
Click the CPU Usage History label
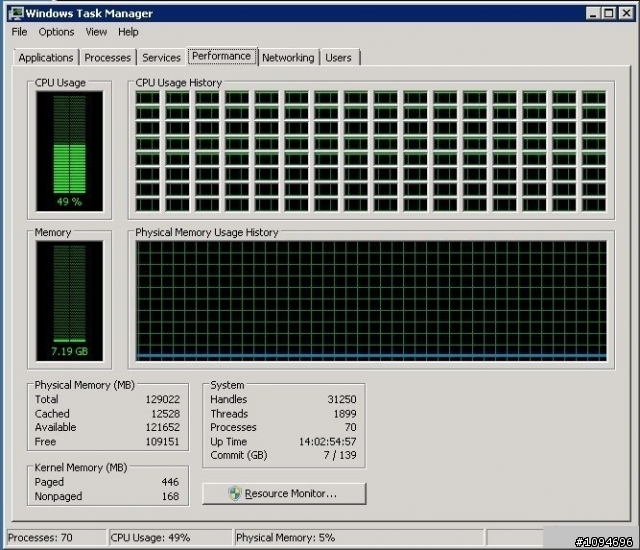(x=179, y=82)
